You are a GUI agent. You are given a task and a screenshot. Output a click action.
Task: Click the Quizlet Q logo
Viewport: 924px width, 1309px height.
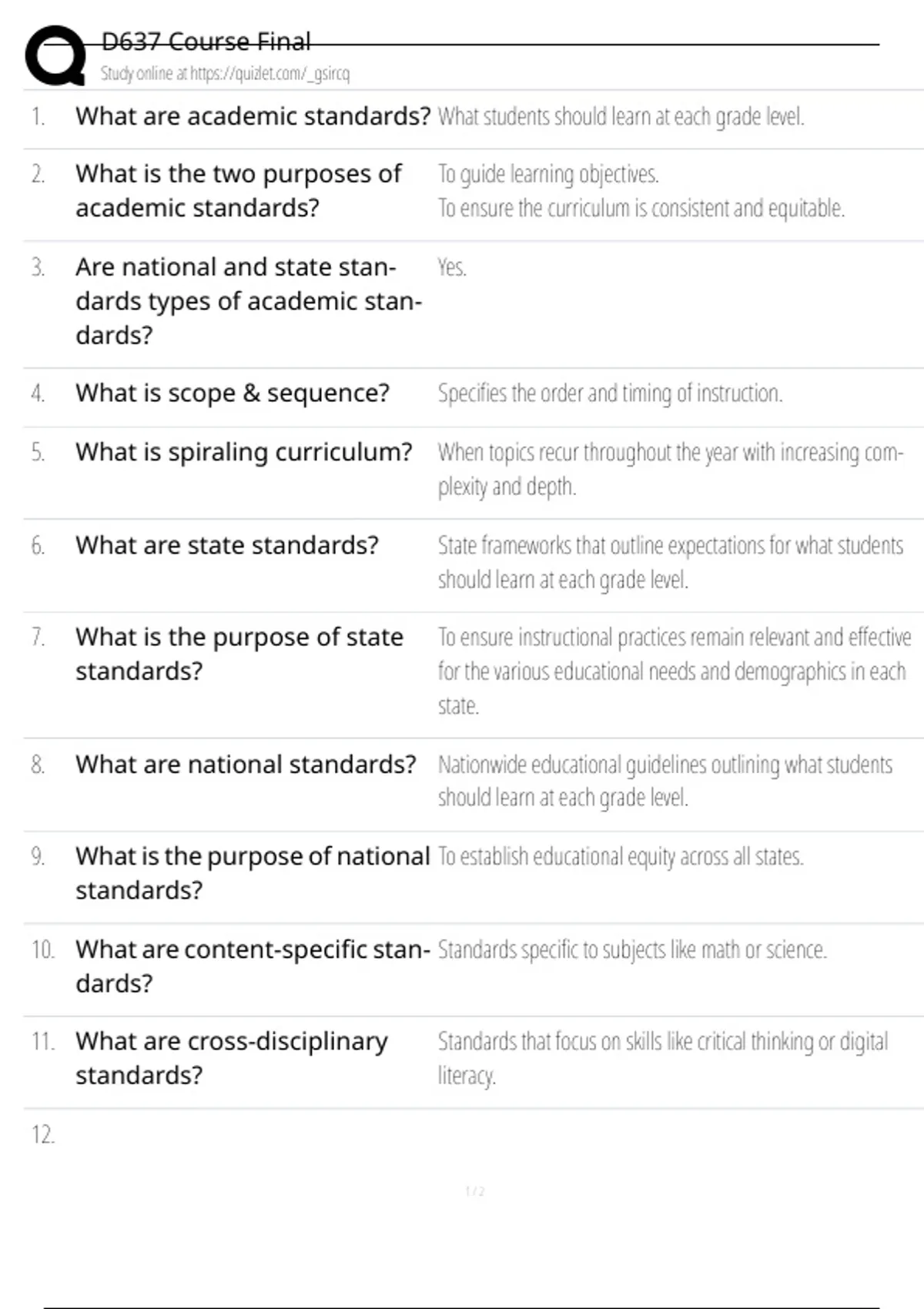(x=55, y=55)
